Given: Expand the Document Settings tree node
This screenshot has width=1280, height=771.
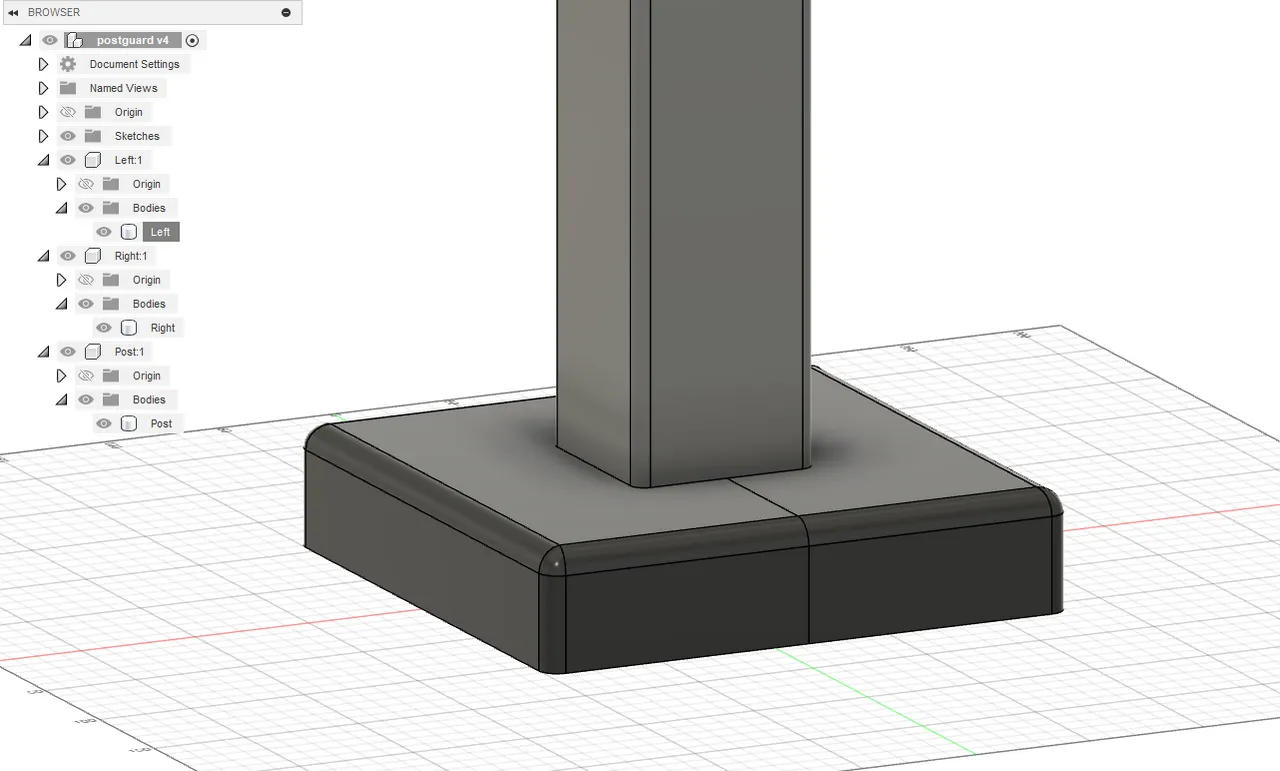Looking at the screenshot, I should point(43,63).
